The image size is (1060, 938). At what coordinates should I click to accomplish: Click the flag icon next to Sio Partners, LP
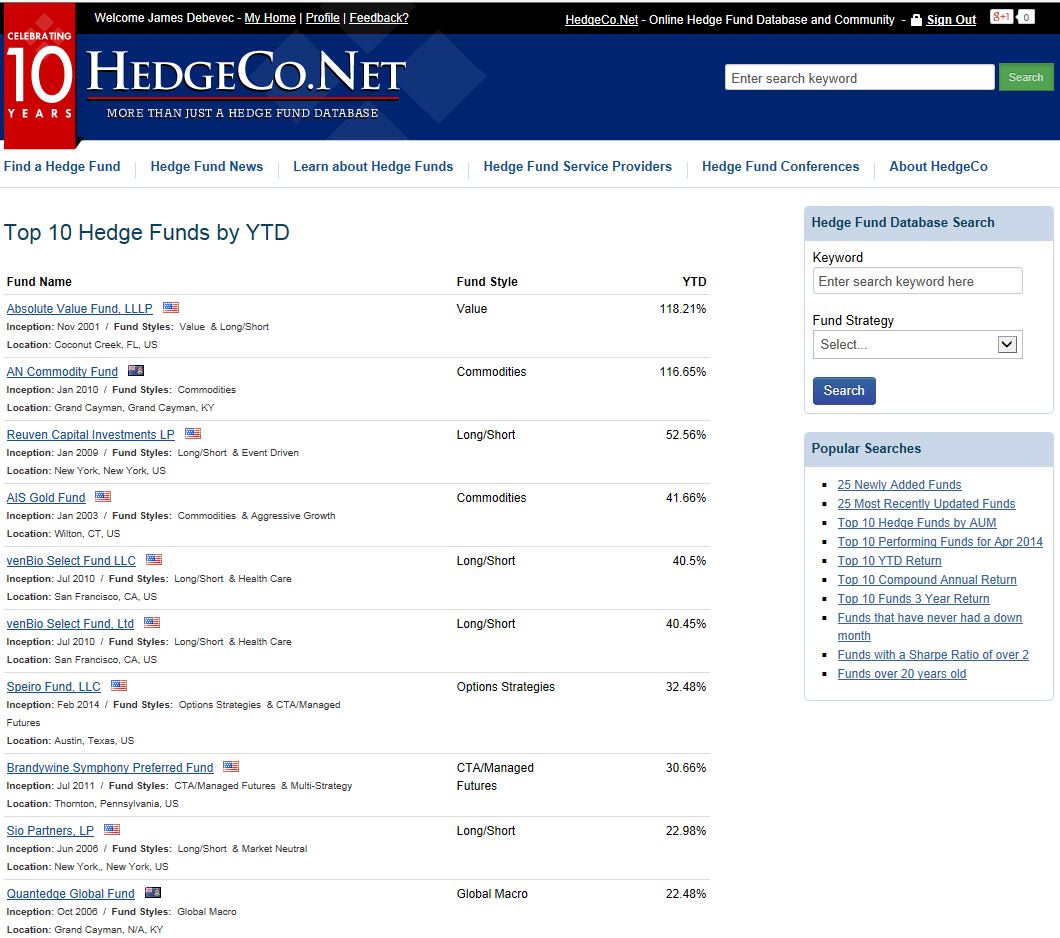112,829
